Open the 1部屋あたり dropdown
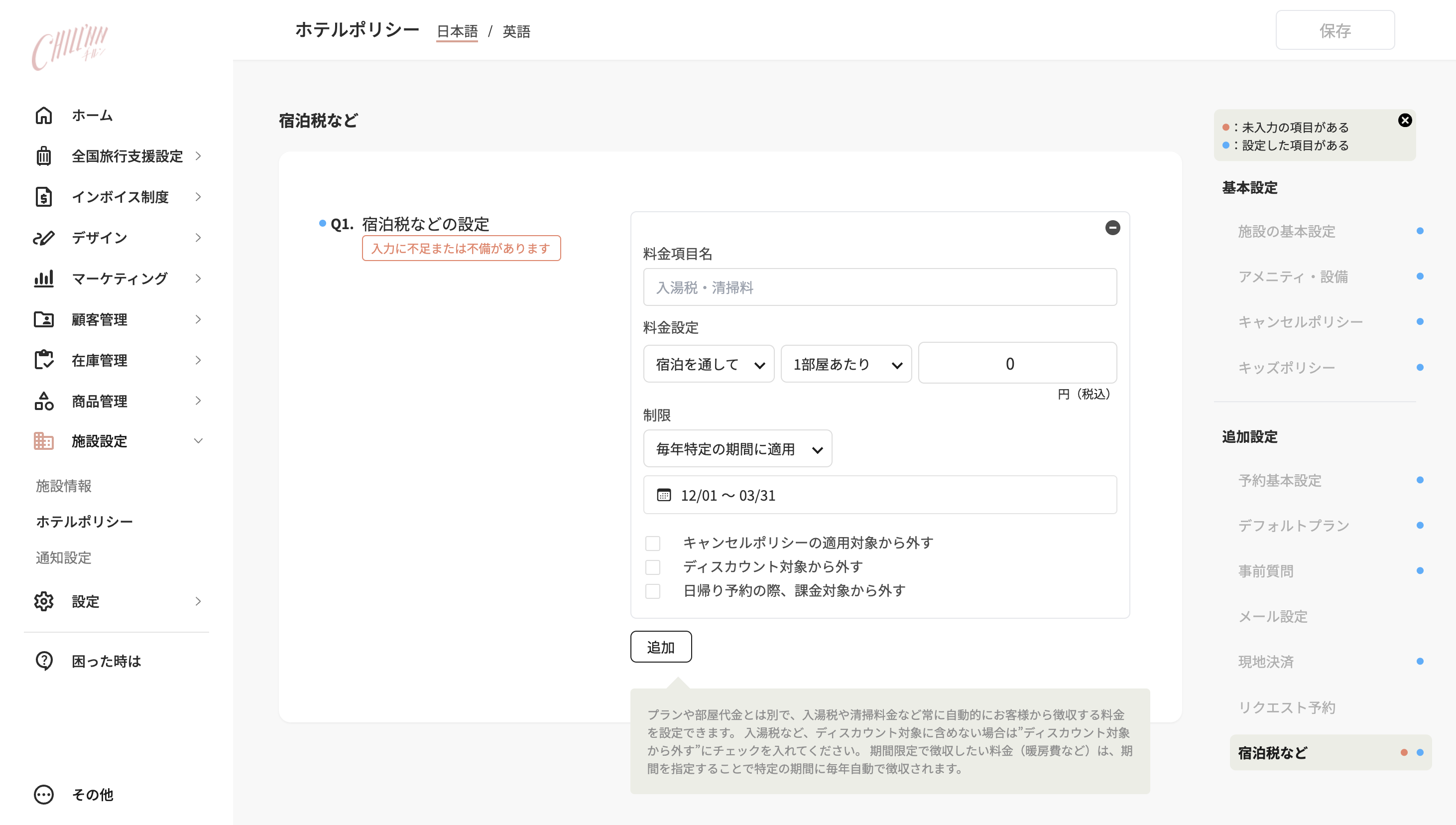 (846, 363)
